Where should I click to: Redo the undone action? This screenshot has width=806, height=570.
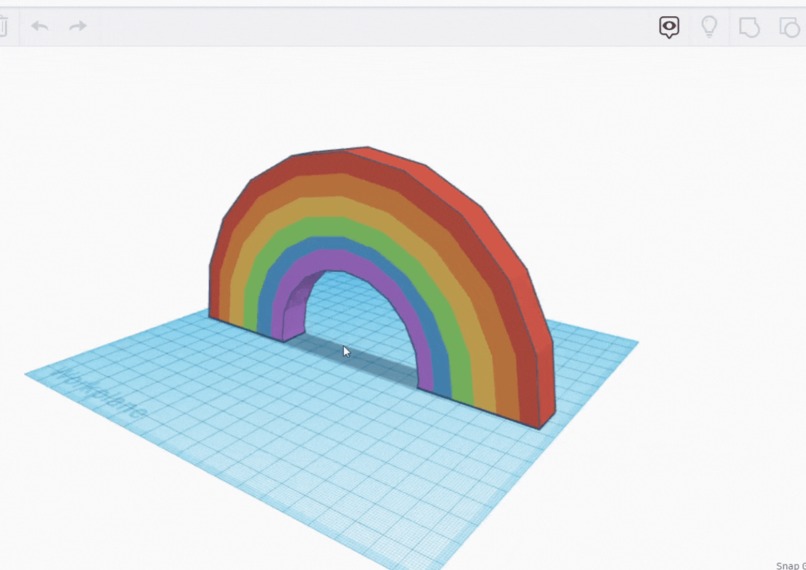point(78,26)
